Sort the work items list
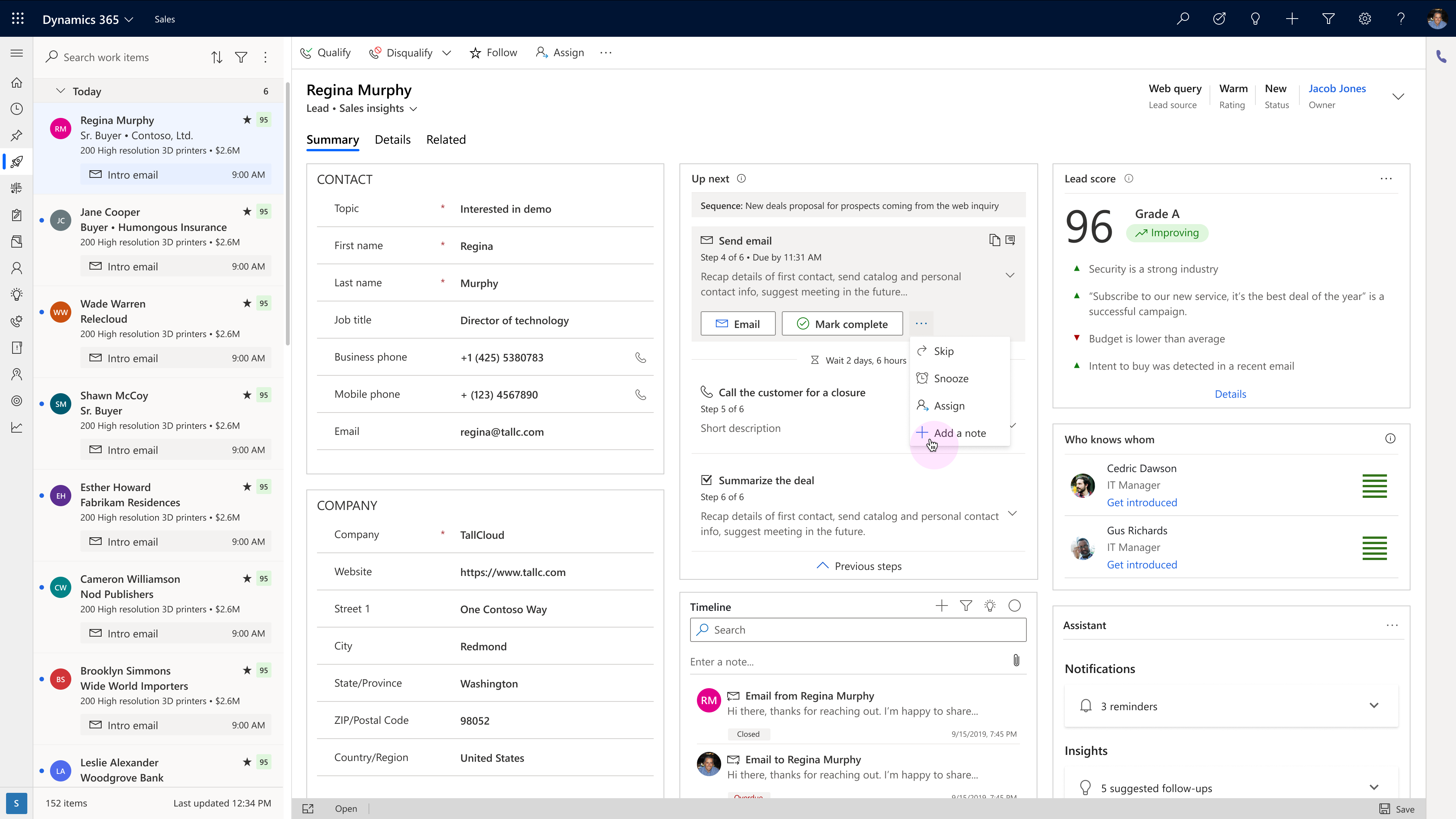 217,57
